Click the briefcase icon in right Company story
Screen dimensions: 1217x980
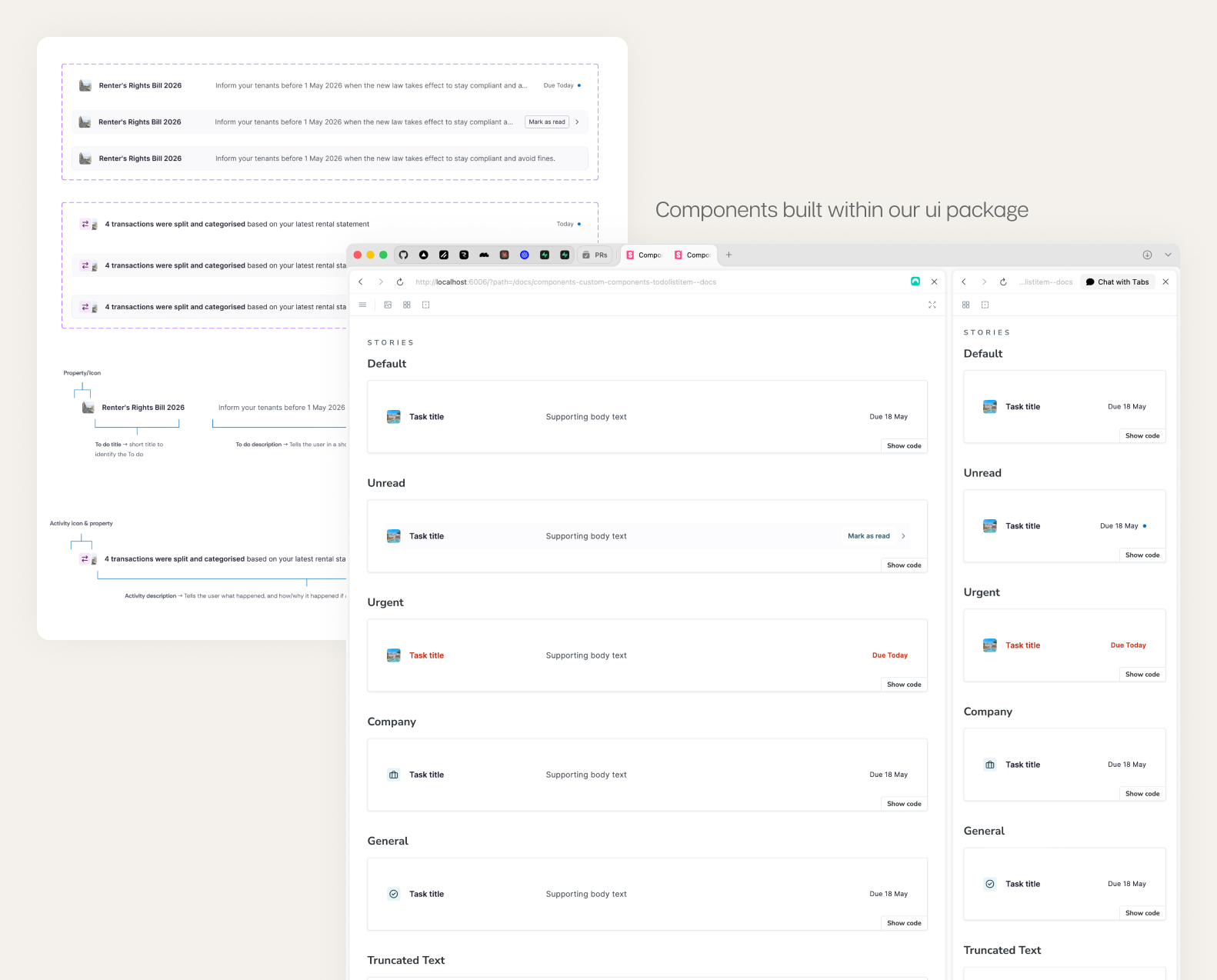pyautogui.click(x=990, y=765)
